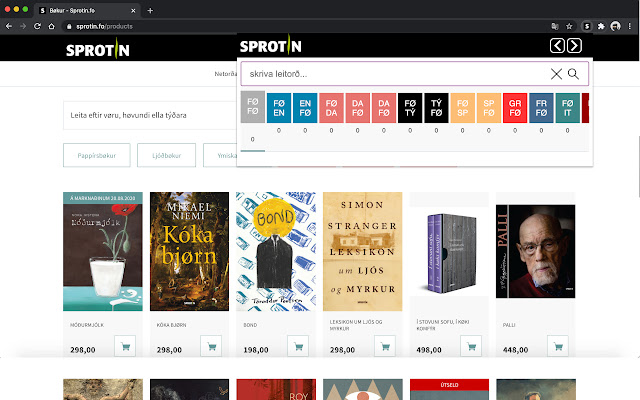Select the EN-FØ dictionary tile
The image size is (640, 400).
tap(305, 108)
